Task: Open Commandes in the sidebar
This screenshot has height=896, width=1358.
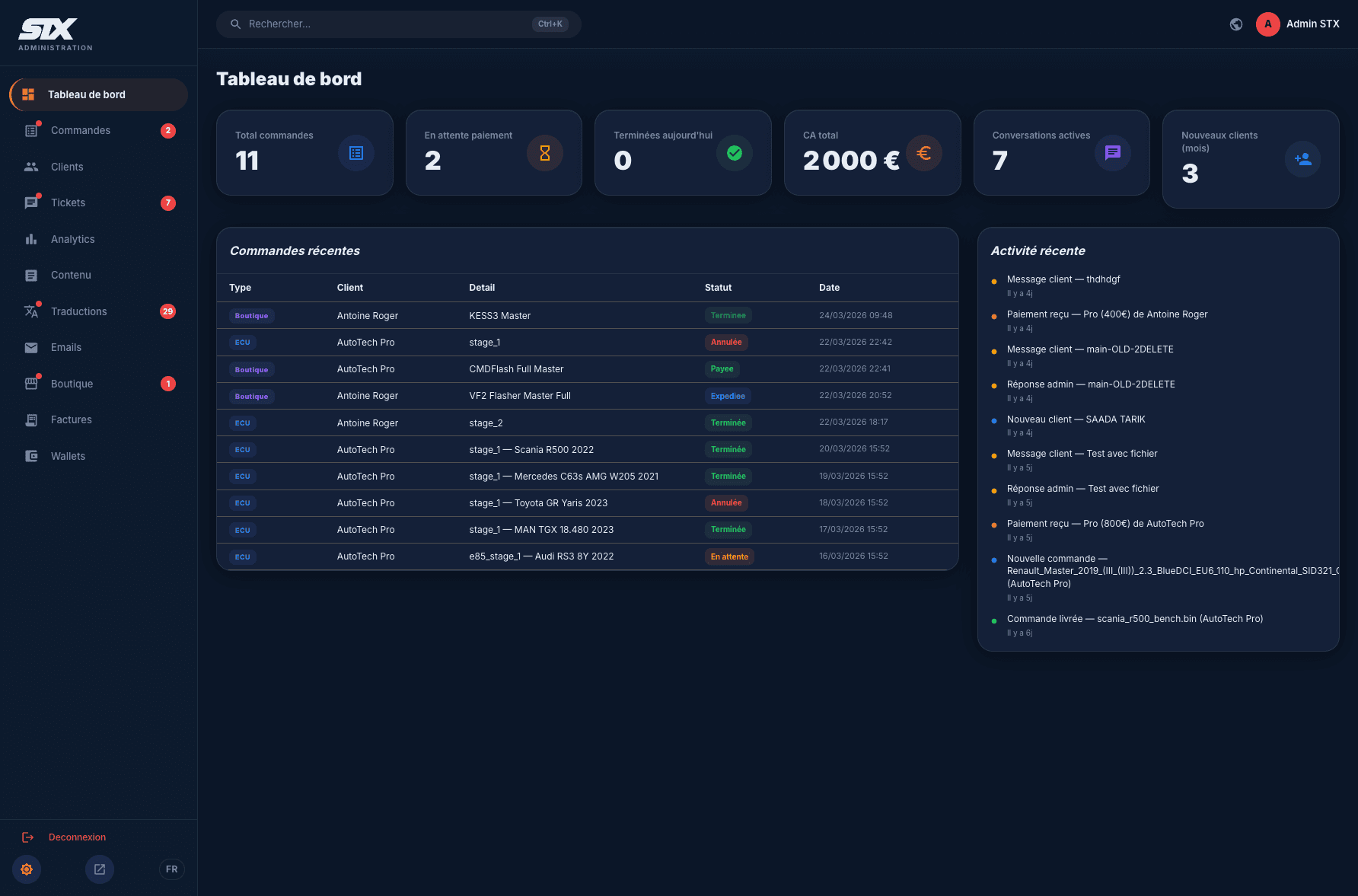Action: click(99, 131)
